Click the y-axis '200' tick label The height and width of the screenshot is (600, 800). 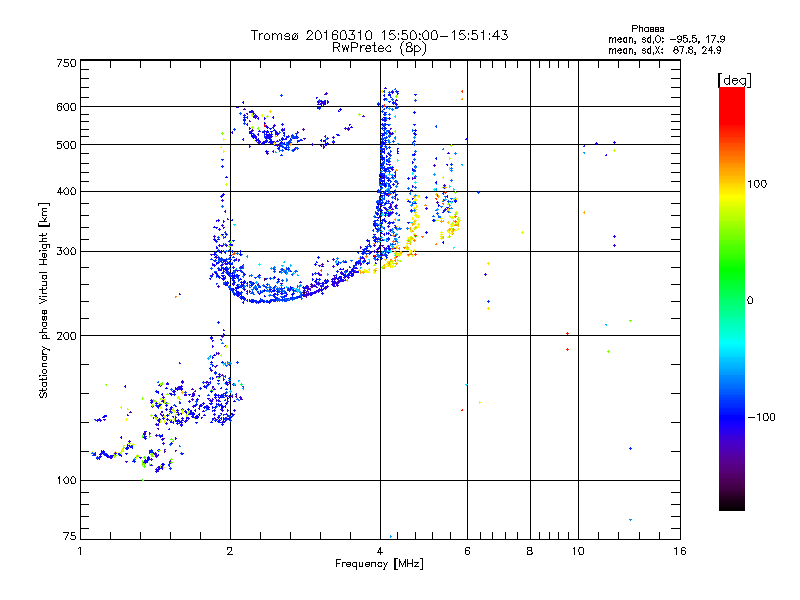[x=66, y=336]
